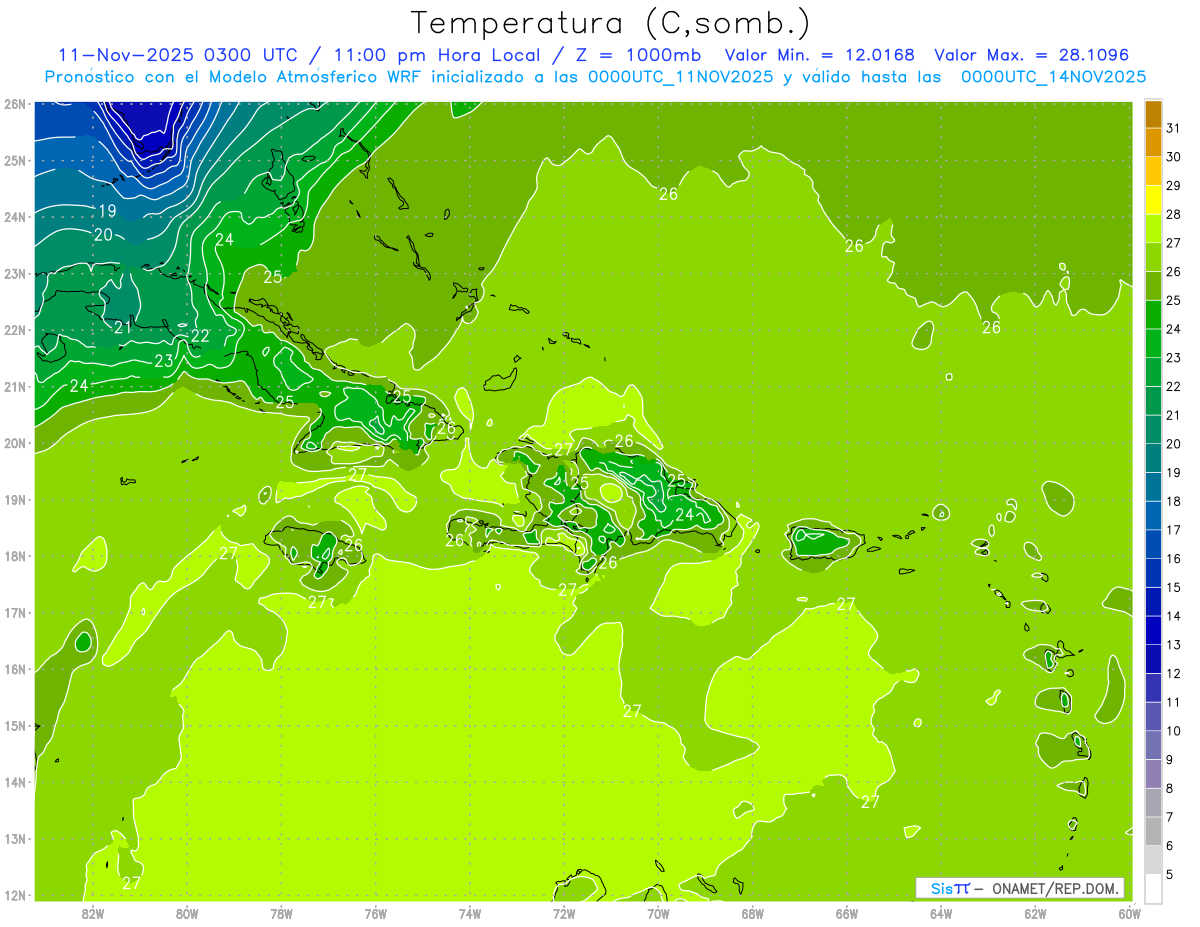Click the 18N latitude axis label

(14, 556)
